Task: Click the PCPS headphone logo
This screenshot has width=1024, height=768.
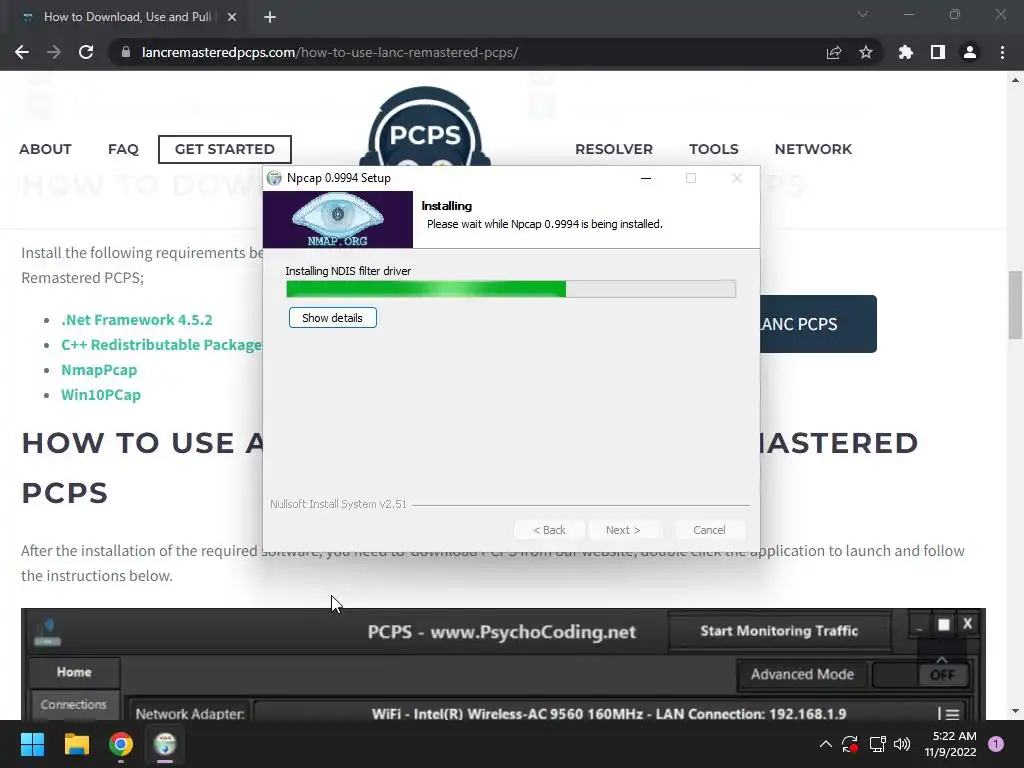Action: pyautogui.click(x=425, y=127)
